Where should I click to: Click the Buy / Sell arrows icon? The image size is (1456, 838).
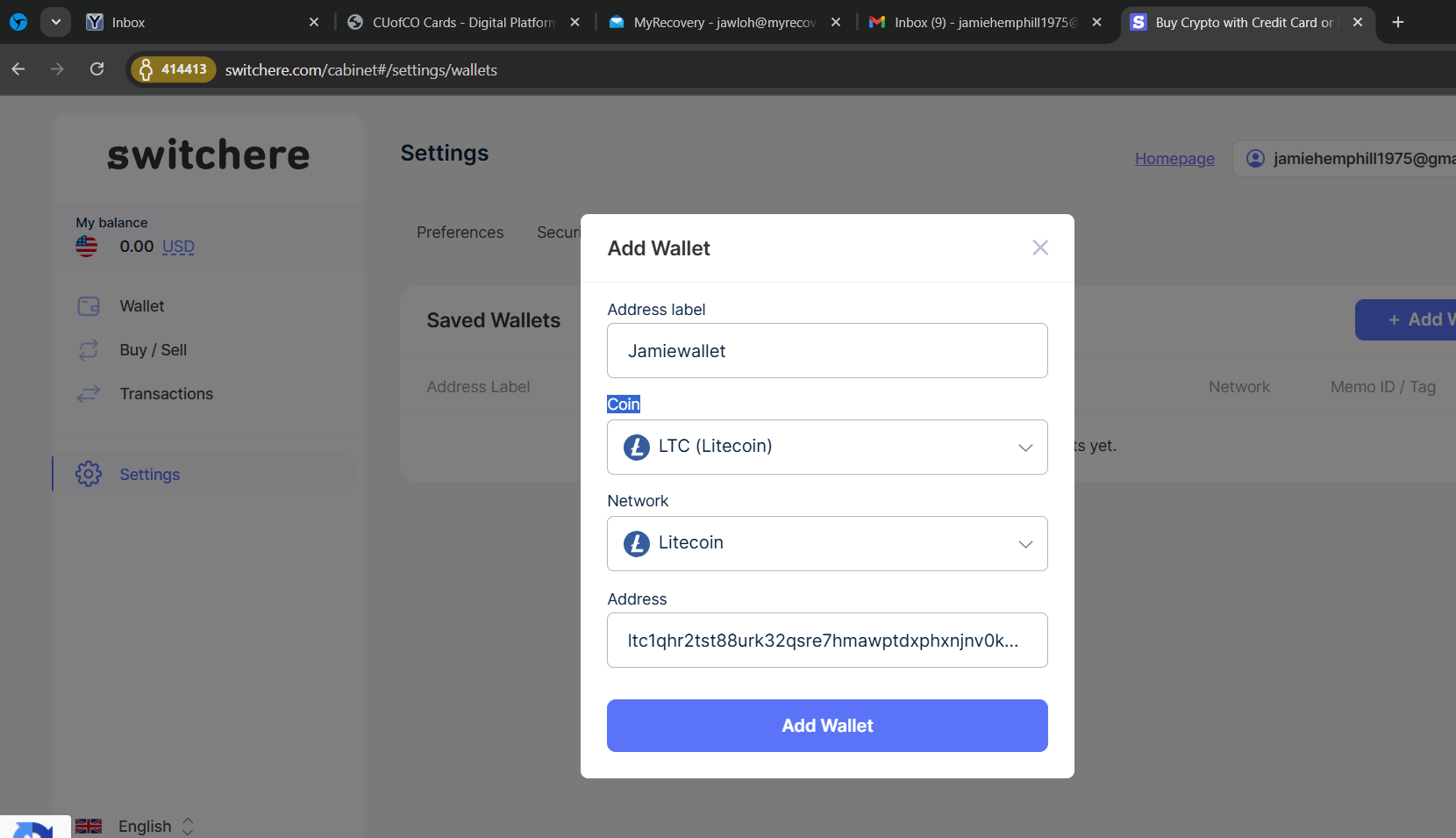point(89,350)
